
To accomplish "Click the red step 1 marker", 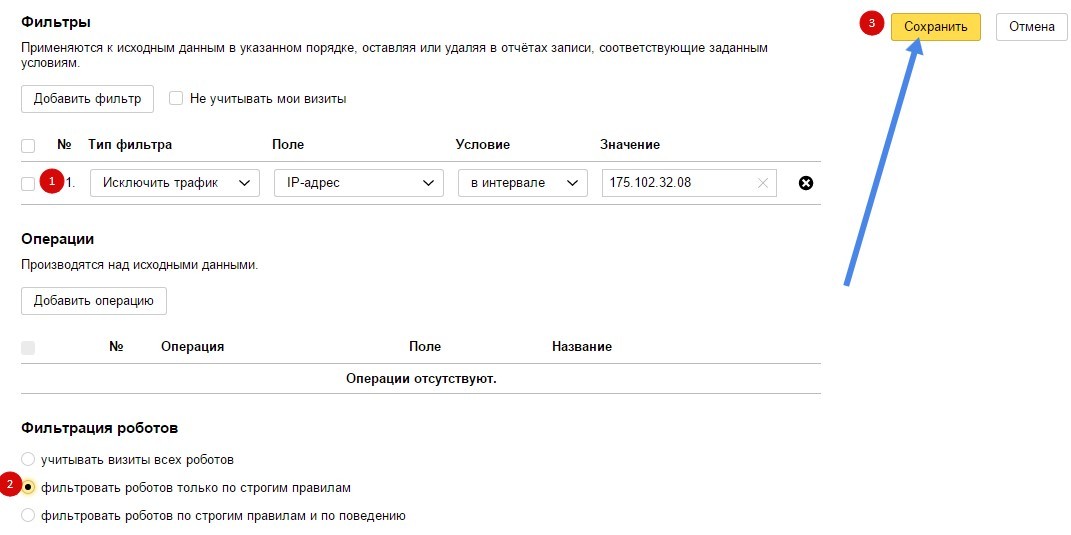I will [x=51, y=181].
